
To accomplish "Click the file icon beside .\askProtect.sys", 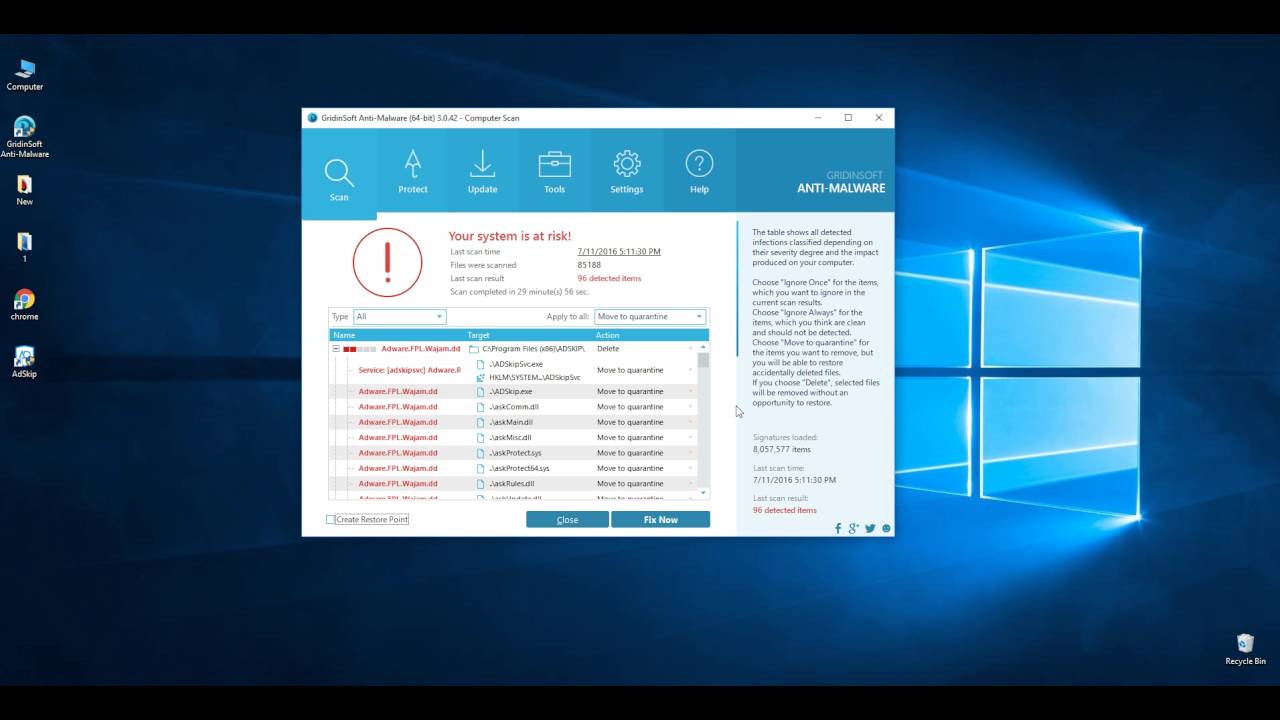I will pyautogui.click(x=481, y=453).
